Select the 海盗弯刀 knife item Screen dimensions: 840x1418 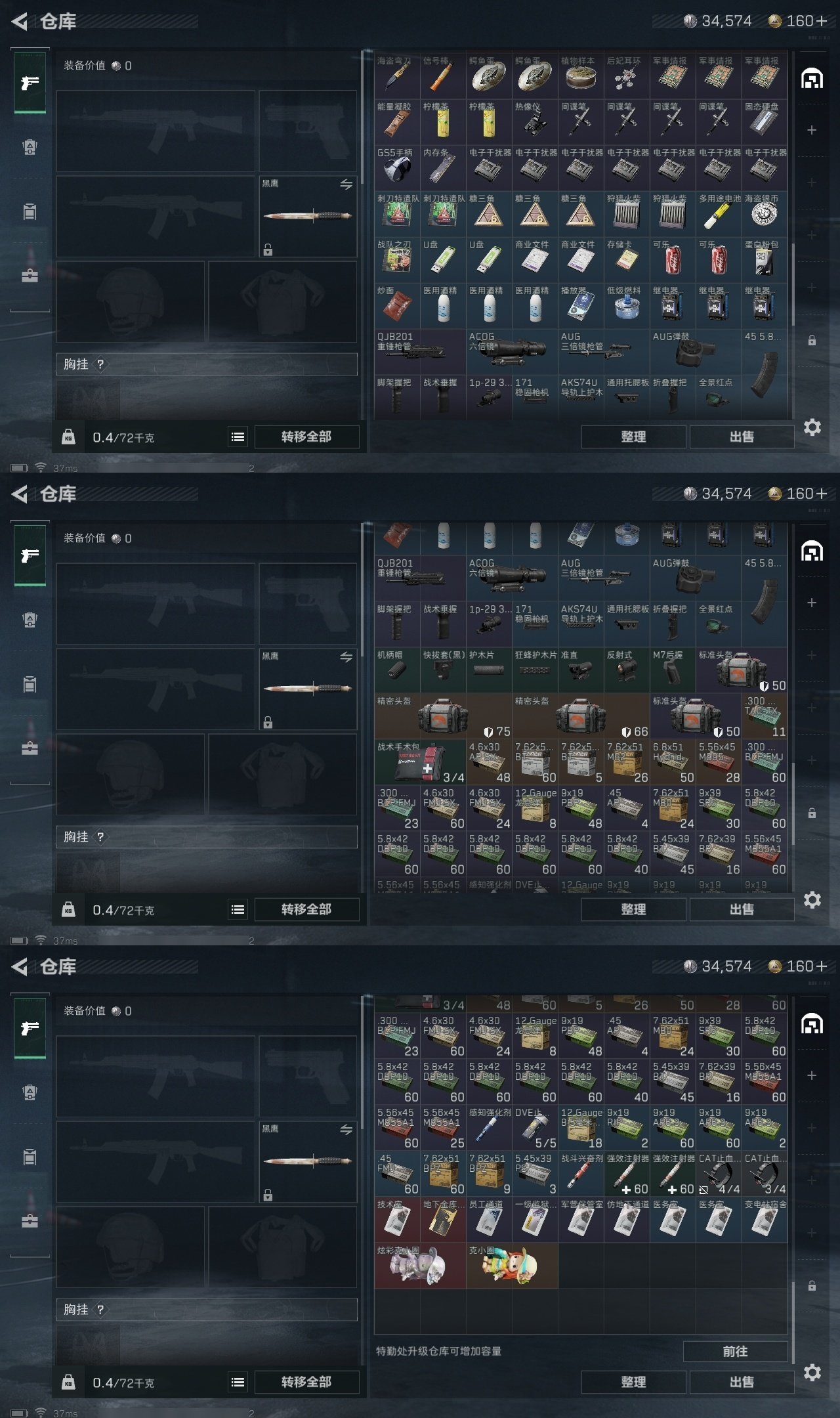tap(397, 76)
